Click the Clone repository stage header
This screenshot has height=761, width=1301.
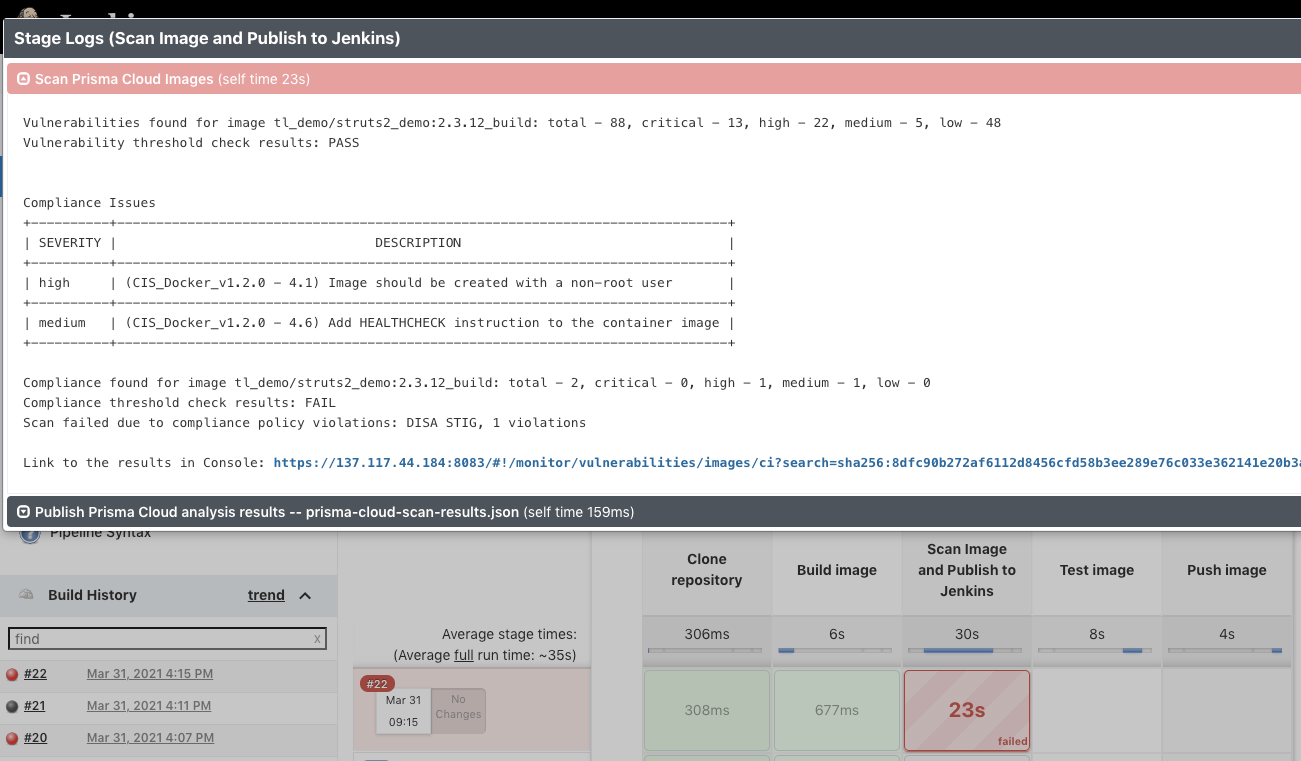point(707,570)
